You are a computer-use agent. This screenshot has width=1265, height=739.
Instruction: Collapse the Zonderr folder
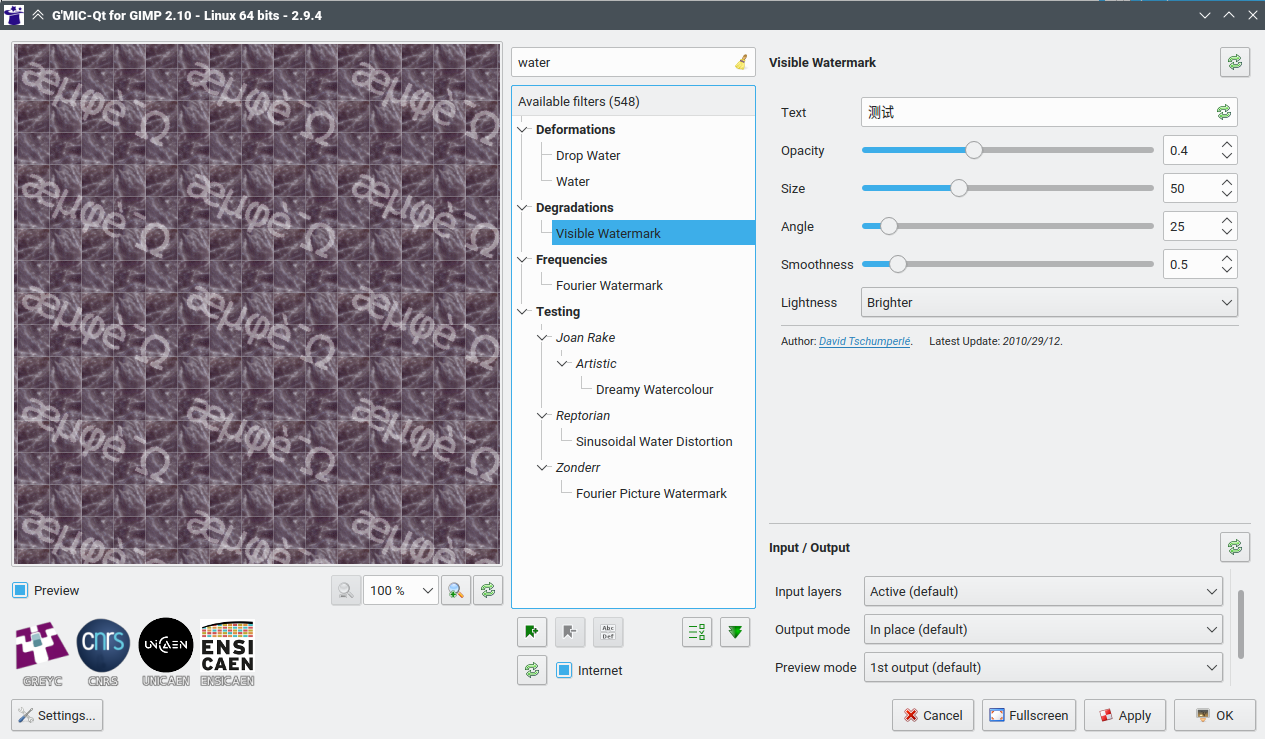(x=542, y=468)
